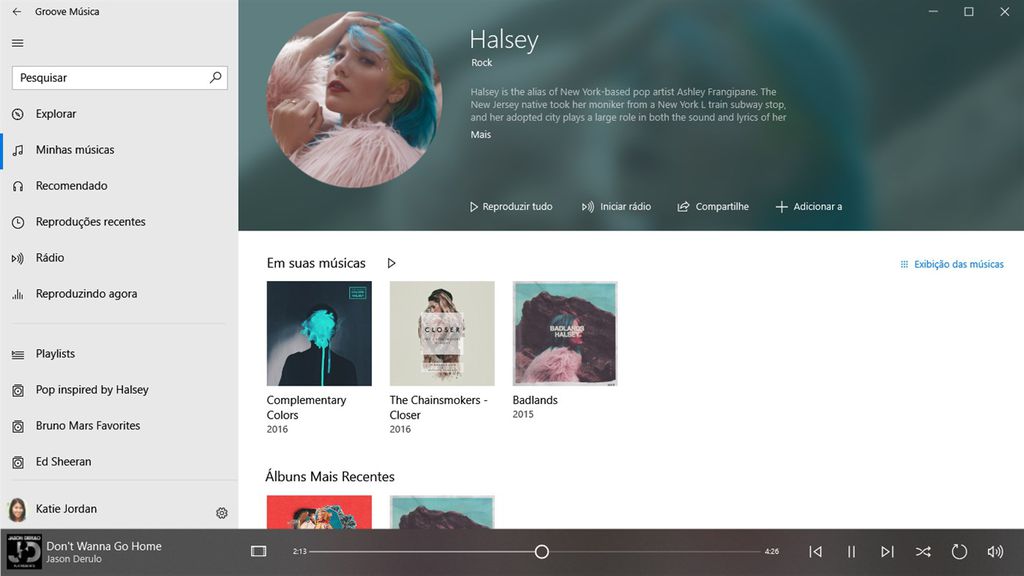
Task: Play all songs in Em suas músicas
Action: pyautogui.click(x=391, y=263)
